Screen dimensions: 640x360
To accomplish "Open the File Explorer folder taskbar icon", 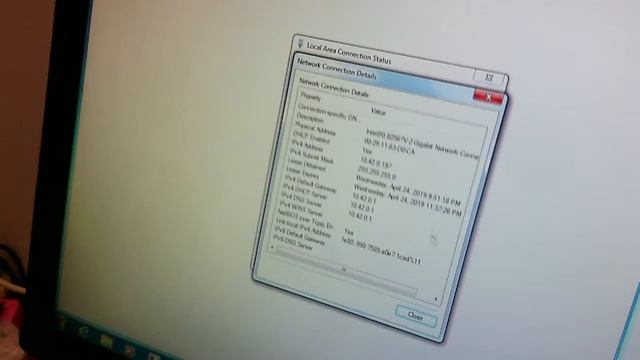I will [x=106, y=341].
